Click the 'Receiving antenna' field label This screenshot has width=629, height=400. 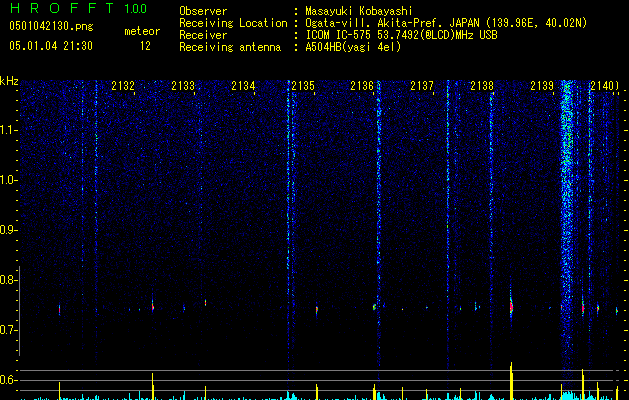(230, 47)
